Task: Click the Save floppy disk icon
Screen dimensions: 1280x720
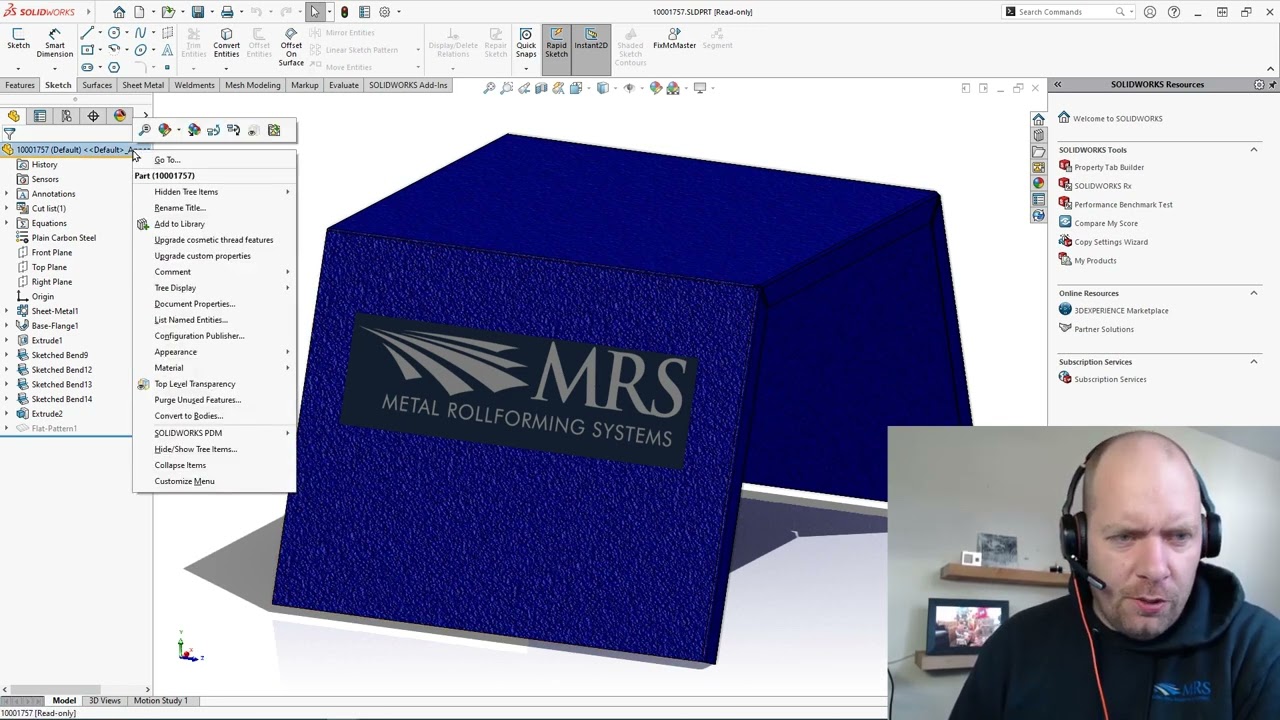Action: click(x=198, y=12)
